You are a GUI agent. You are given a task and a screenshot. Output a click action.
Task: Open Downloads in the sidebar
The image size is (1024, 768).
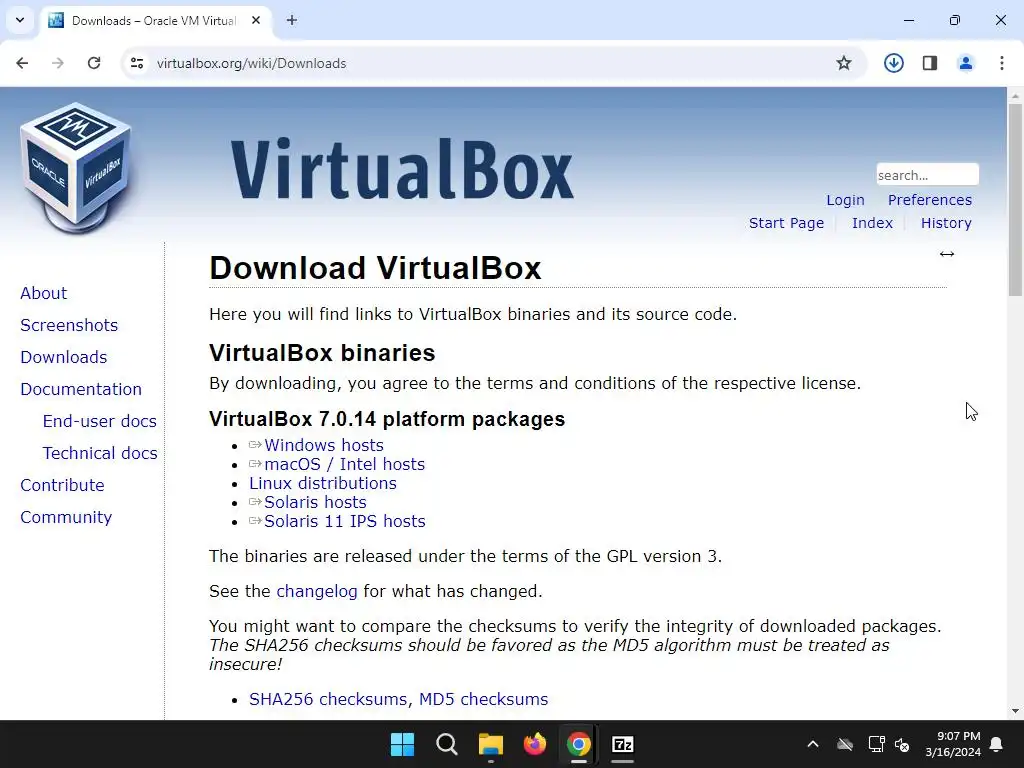pyautogui.click(x=64, y=357)
